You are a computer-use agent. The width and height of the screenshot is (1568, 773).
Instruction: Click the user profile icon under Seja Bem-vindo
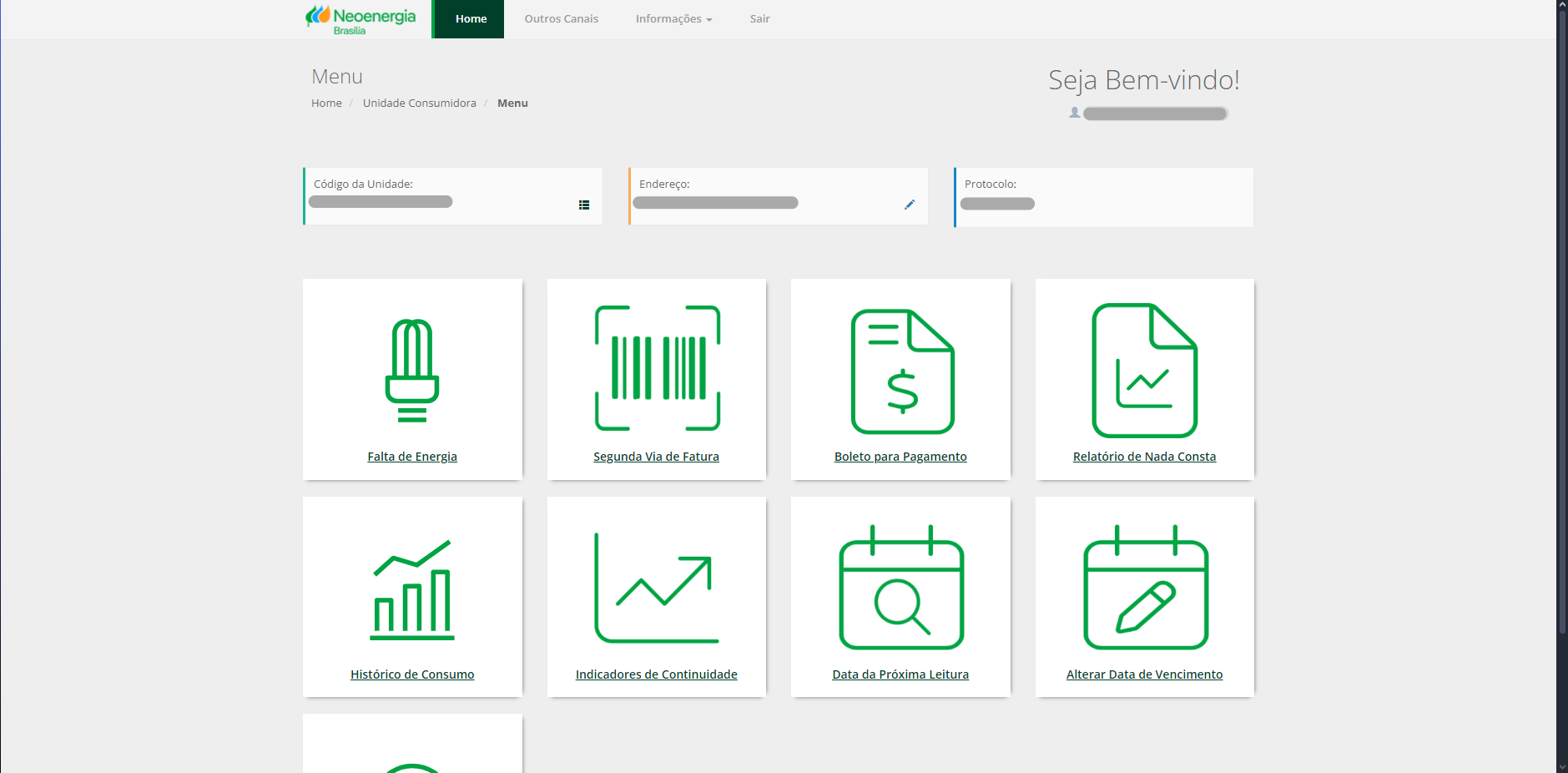coord(1075,113)
